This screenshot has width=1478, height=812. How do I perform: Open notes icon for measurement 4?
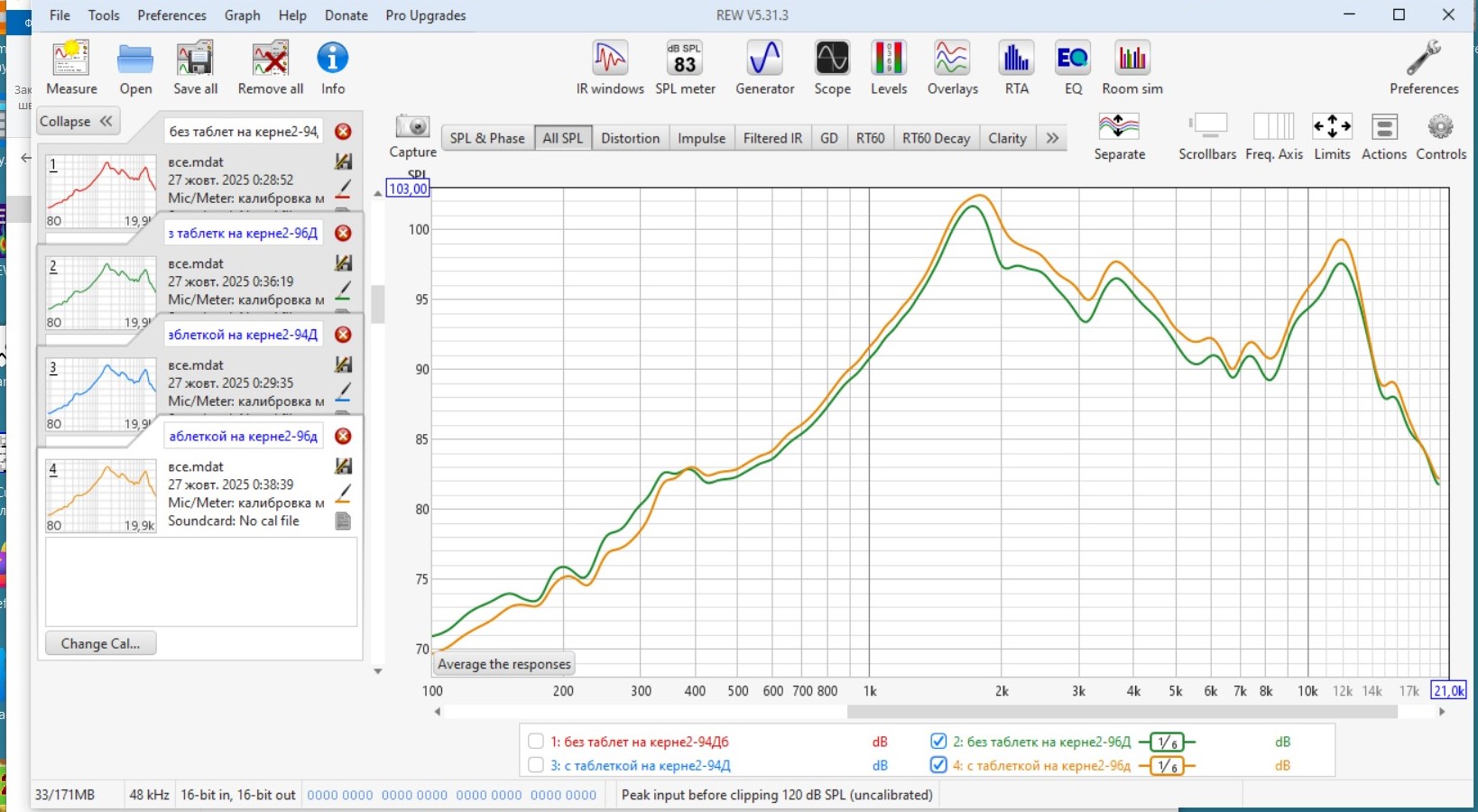pyautogui.click(x=343, y=521)
